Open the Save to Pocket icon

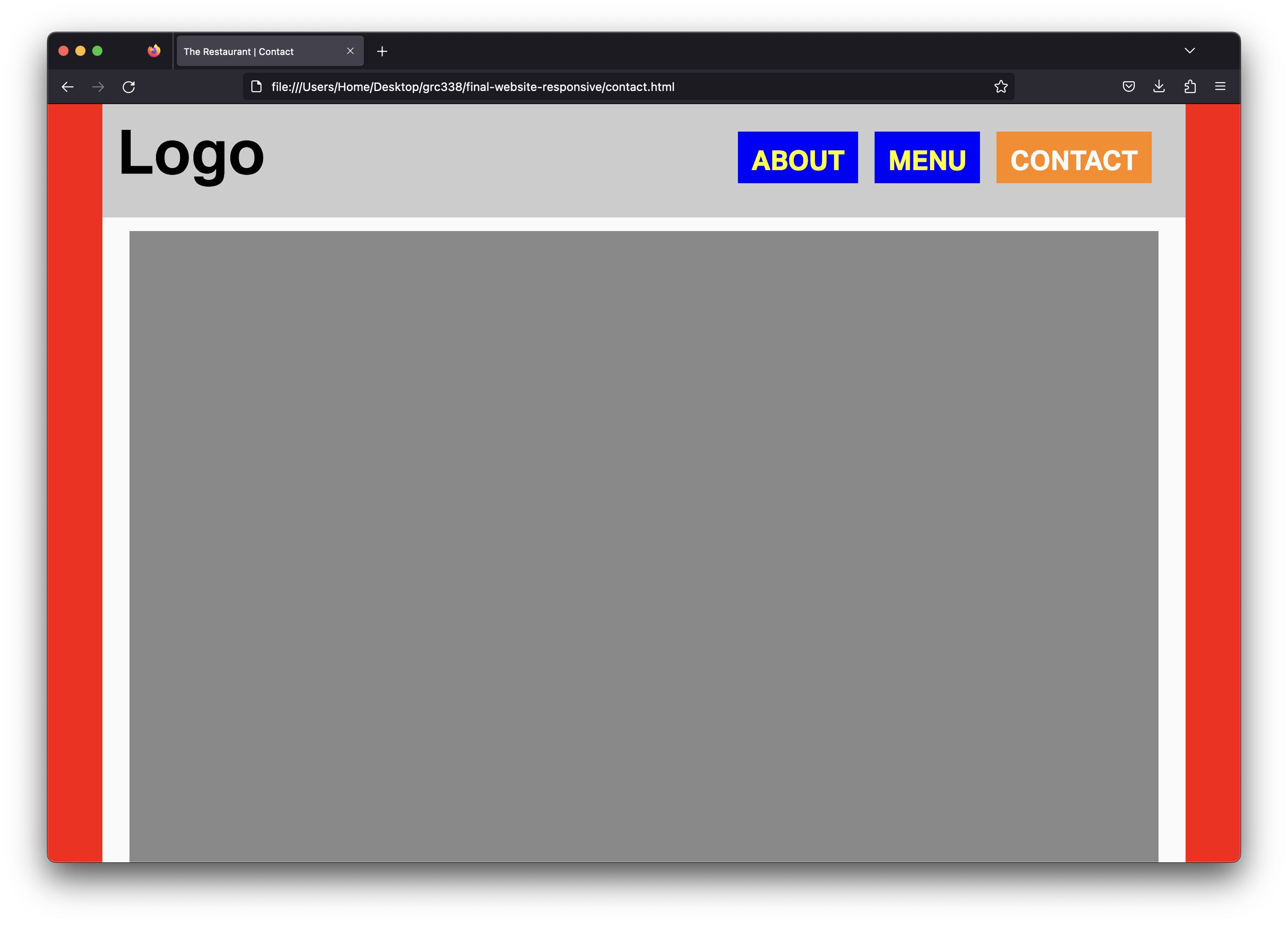(x=1128, y=86)
